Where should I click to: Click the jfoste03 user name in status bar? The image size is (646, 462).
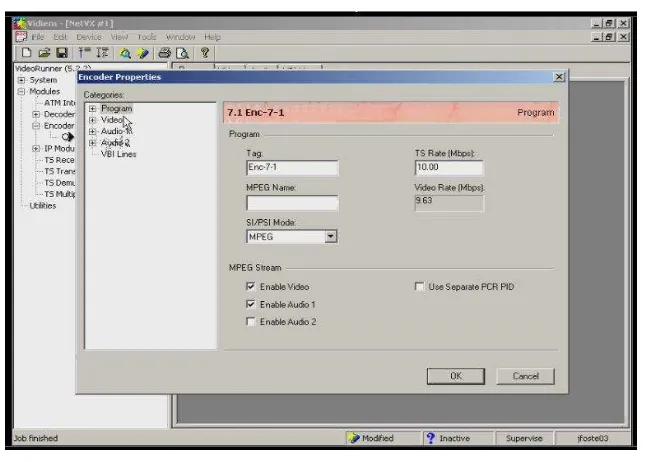592,438
